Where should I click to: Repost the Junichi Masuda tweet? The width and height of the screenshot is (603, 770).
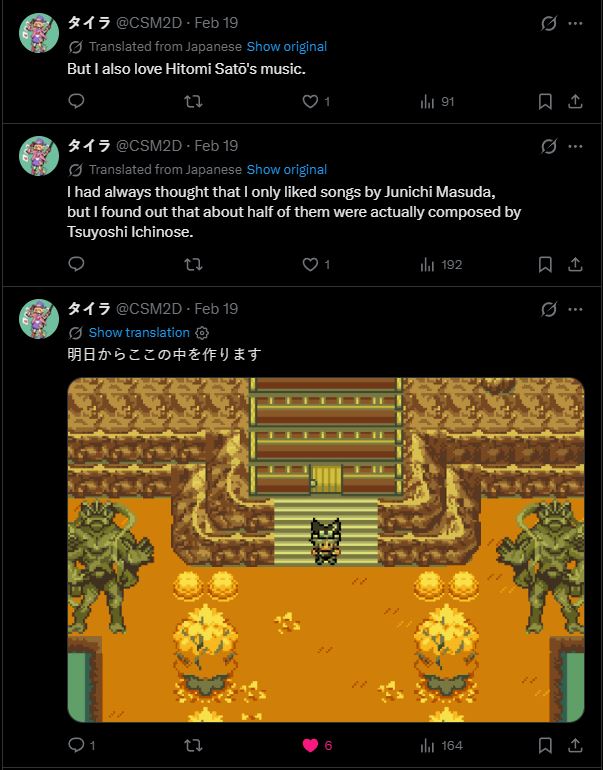click(x=193, y=264)
